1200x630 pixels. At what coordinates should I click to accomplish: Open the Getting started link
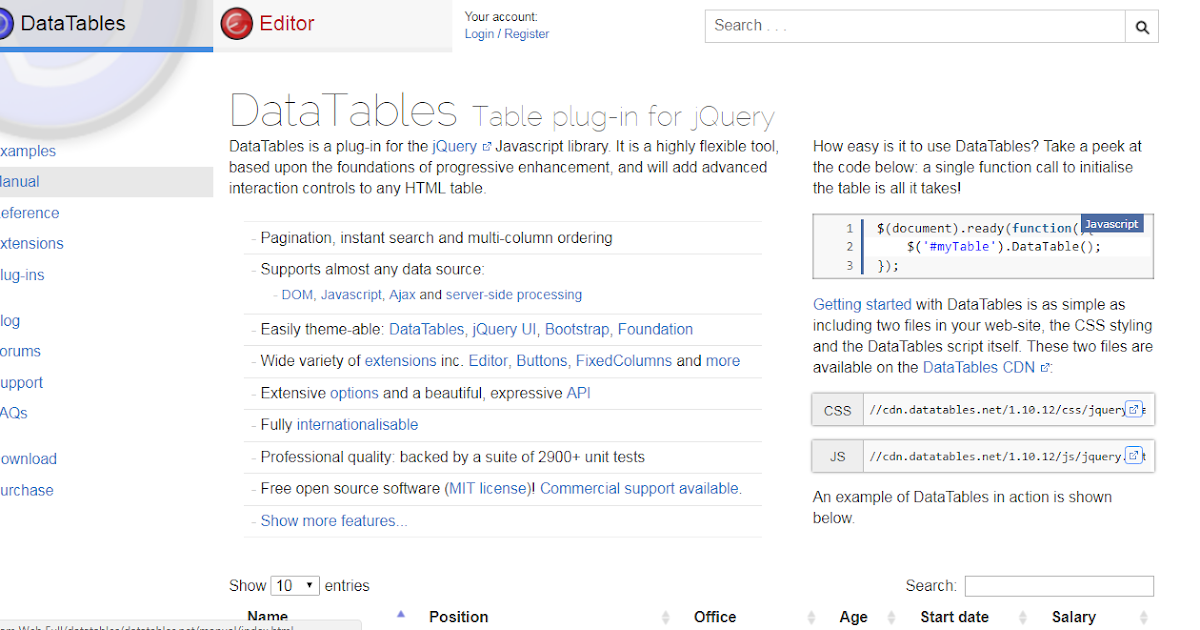(862, 304)
